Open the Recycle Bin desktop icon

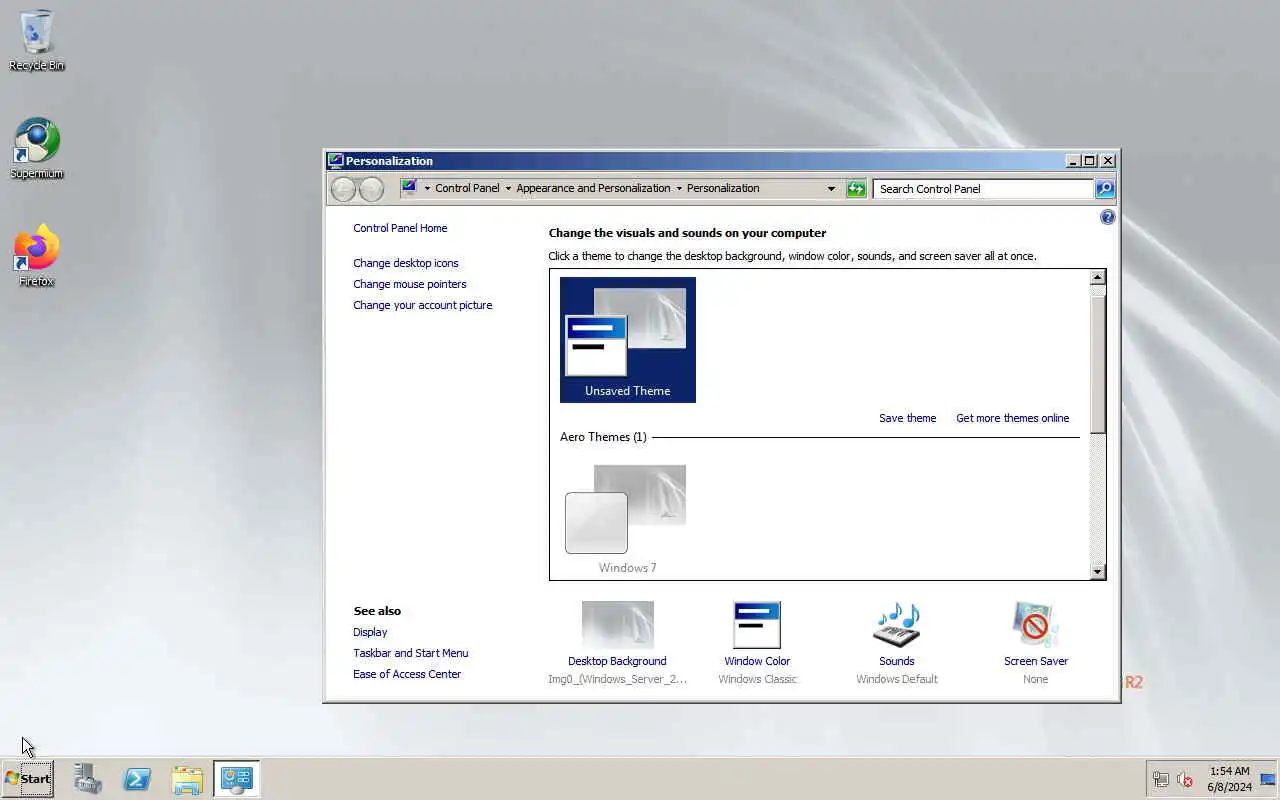click(x=37, y=40)
